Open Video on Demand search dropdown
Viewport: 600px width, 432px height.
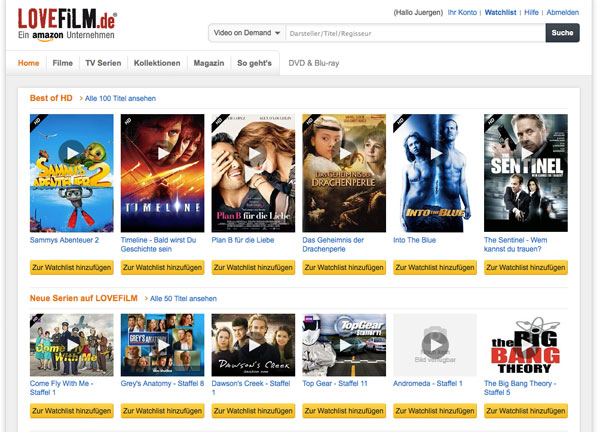pos(246,33)
